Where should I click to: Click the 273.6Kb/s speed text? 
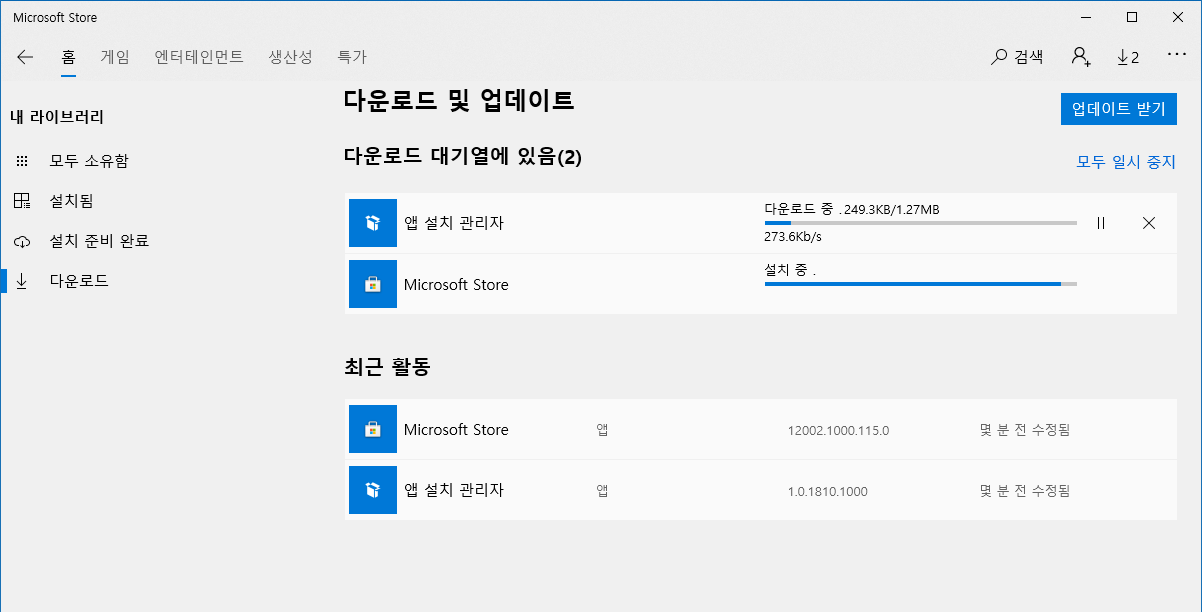pyautogui.click(x=793, y=238)
